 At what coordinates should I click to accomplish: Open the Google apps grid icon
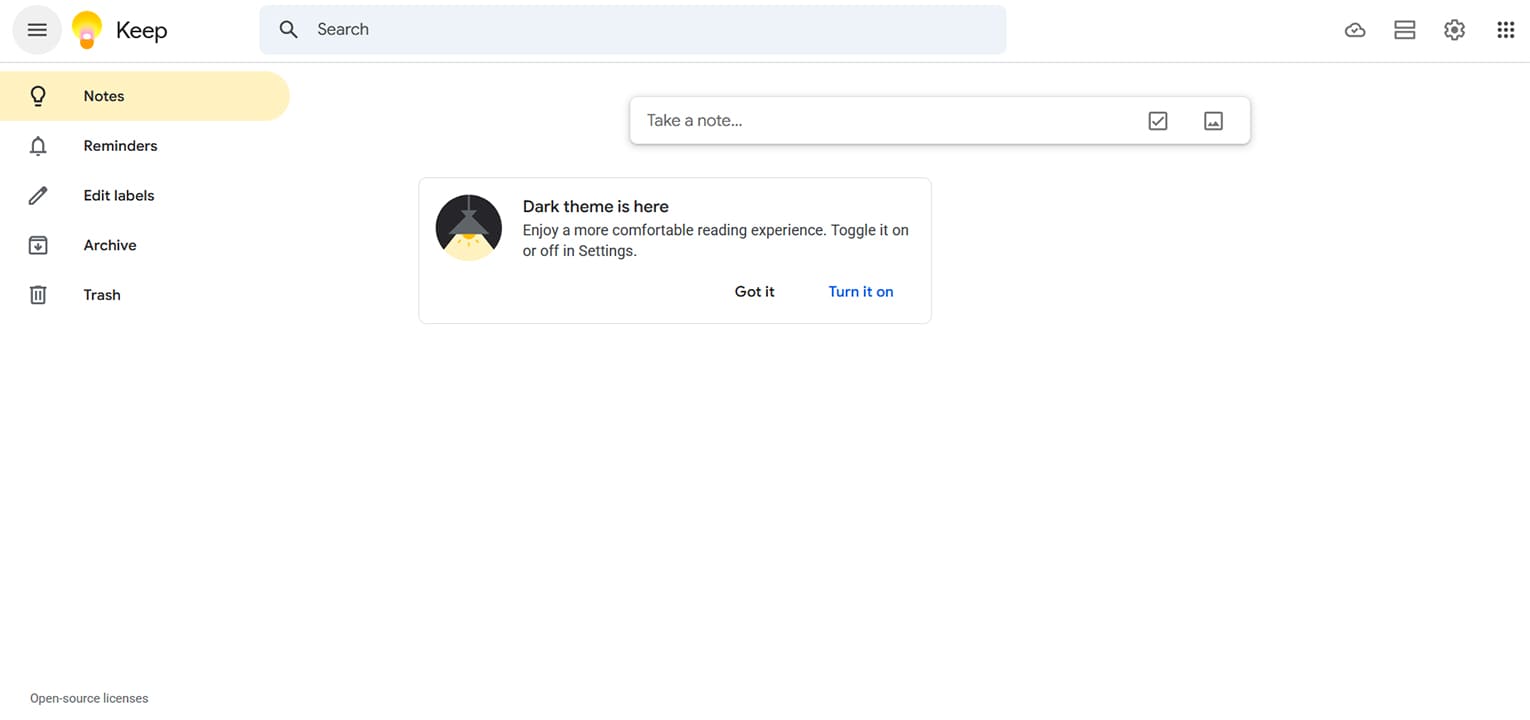pos(1505,30)
